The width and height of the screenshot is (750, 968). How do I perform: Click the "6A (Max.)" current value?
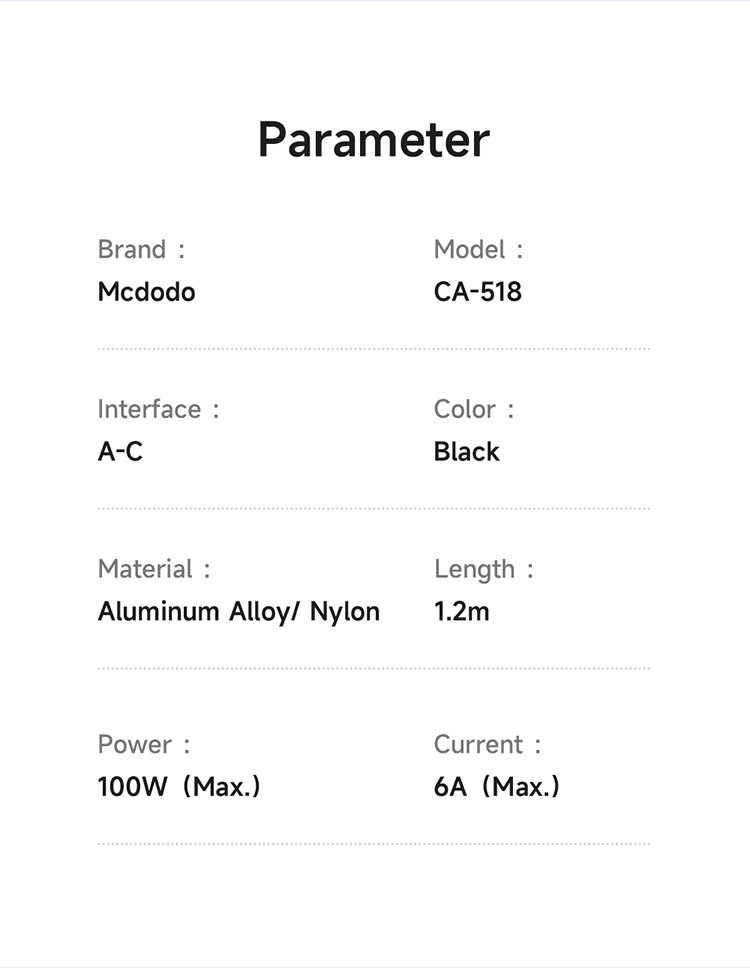[x=496, y=787]
